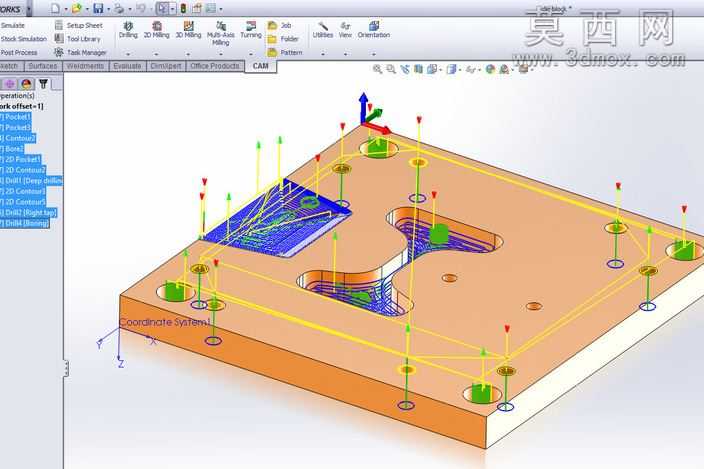Click the file properties icon beside traffic light
This screenshot has height=469, width=704.
click(197, 8)
